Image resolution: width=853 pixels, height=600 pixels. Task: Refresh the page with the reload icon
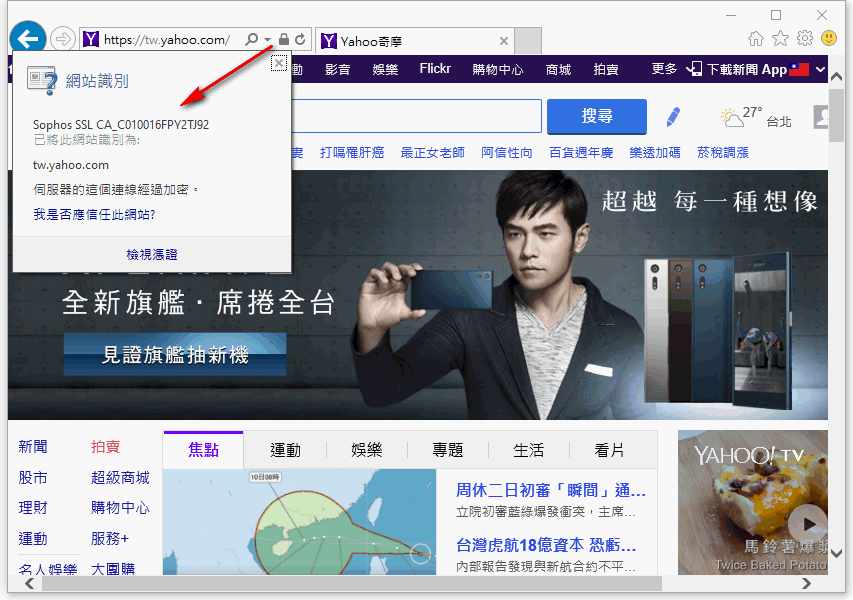(300, 39)
